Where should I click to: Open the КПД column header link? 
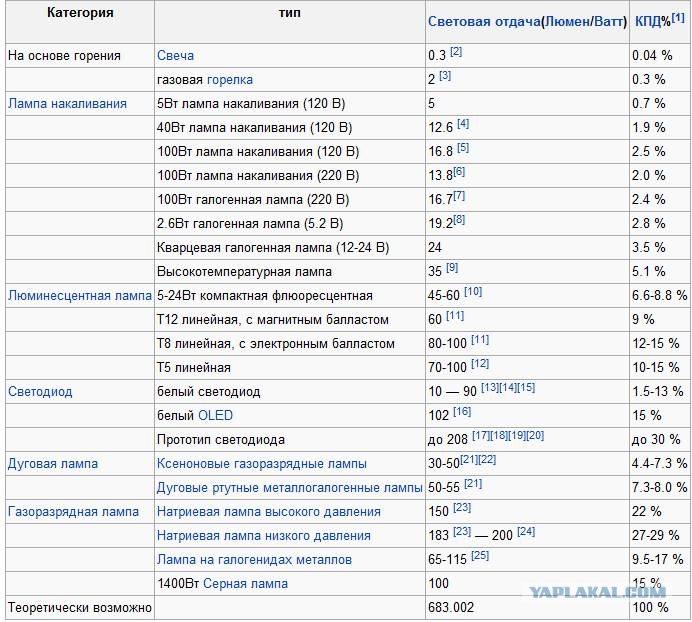click(x=653, y=22)
